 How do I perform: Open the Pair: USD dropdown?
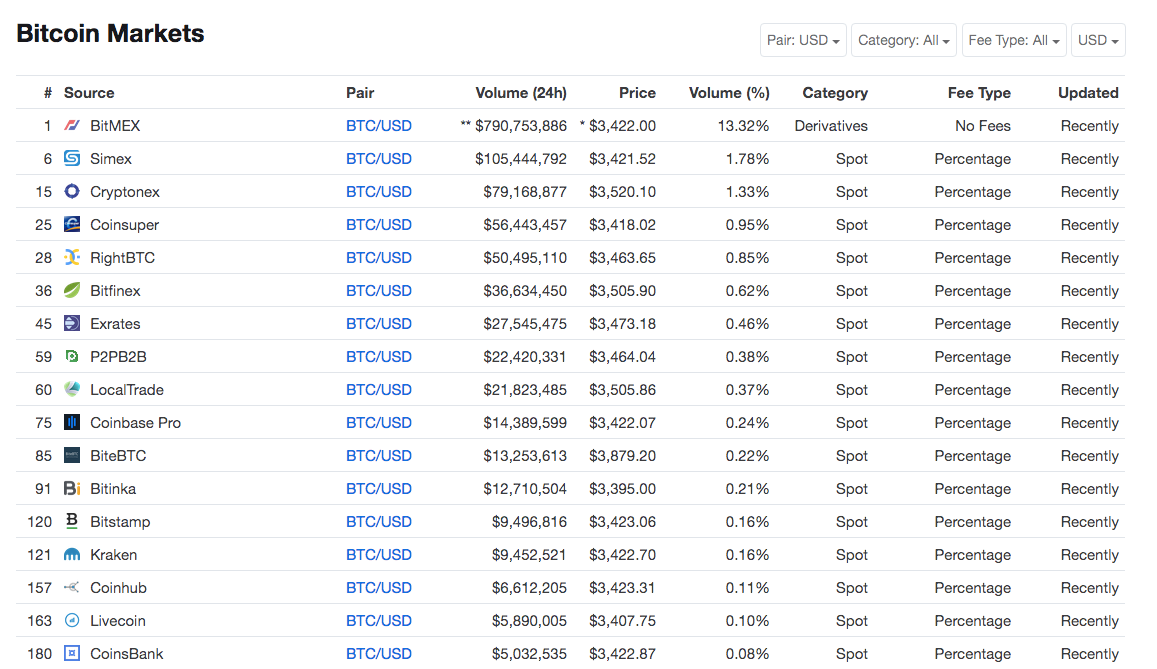pyautogui.click(x=803, y=41)
